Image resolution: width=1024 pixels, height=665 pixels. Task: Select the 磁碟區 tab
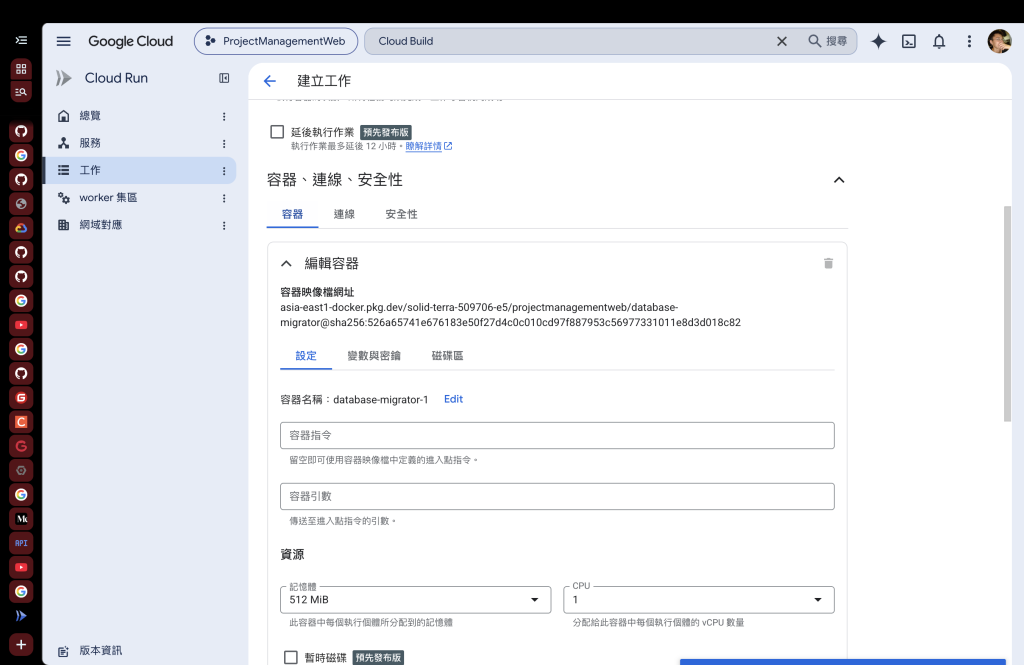447,356
